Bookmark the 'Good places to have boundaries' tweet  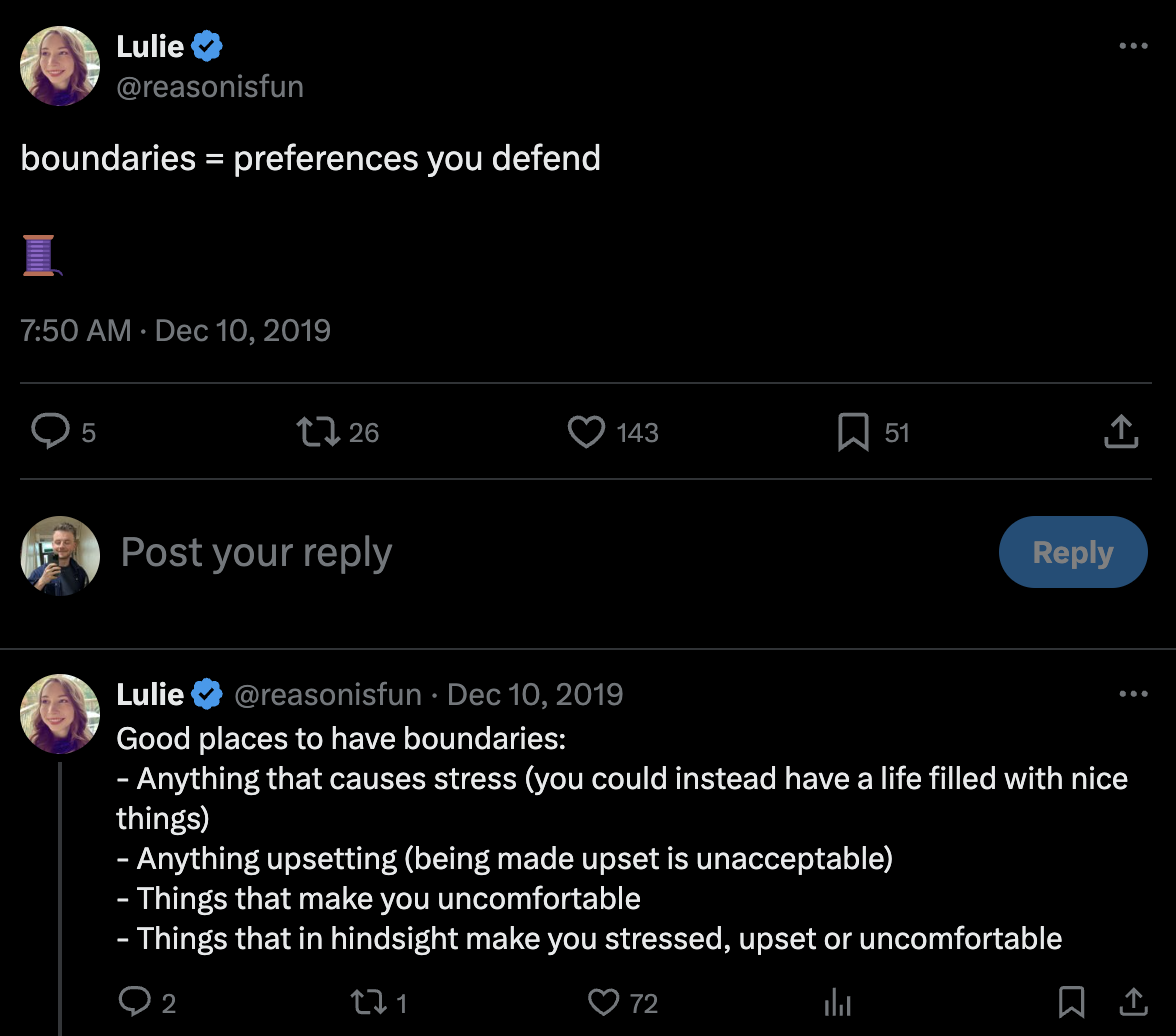[x=1071, y=1002]
